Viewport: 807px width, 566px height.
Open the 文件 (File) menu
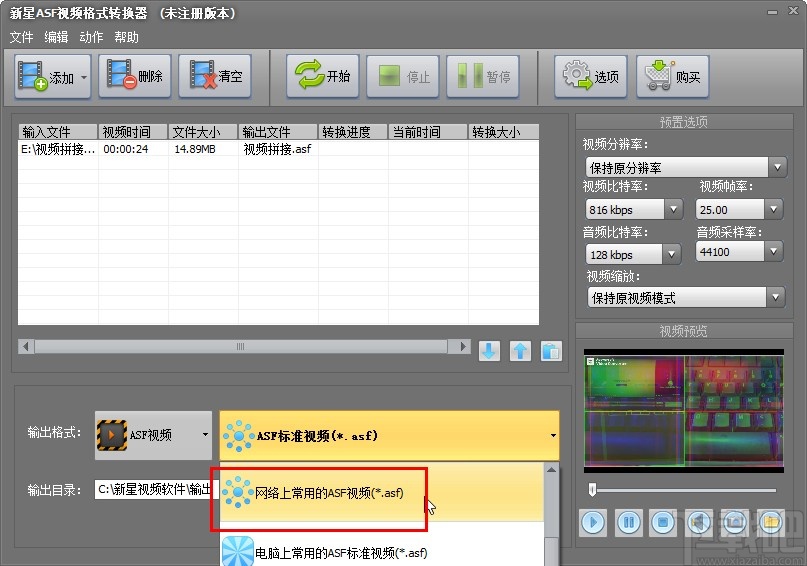click(21, 37)
